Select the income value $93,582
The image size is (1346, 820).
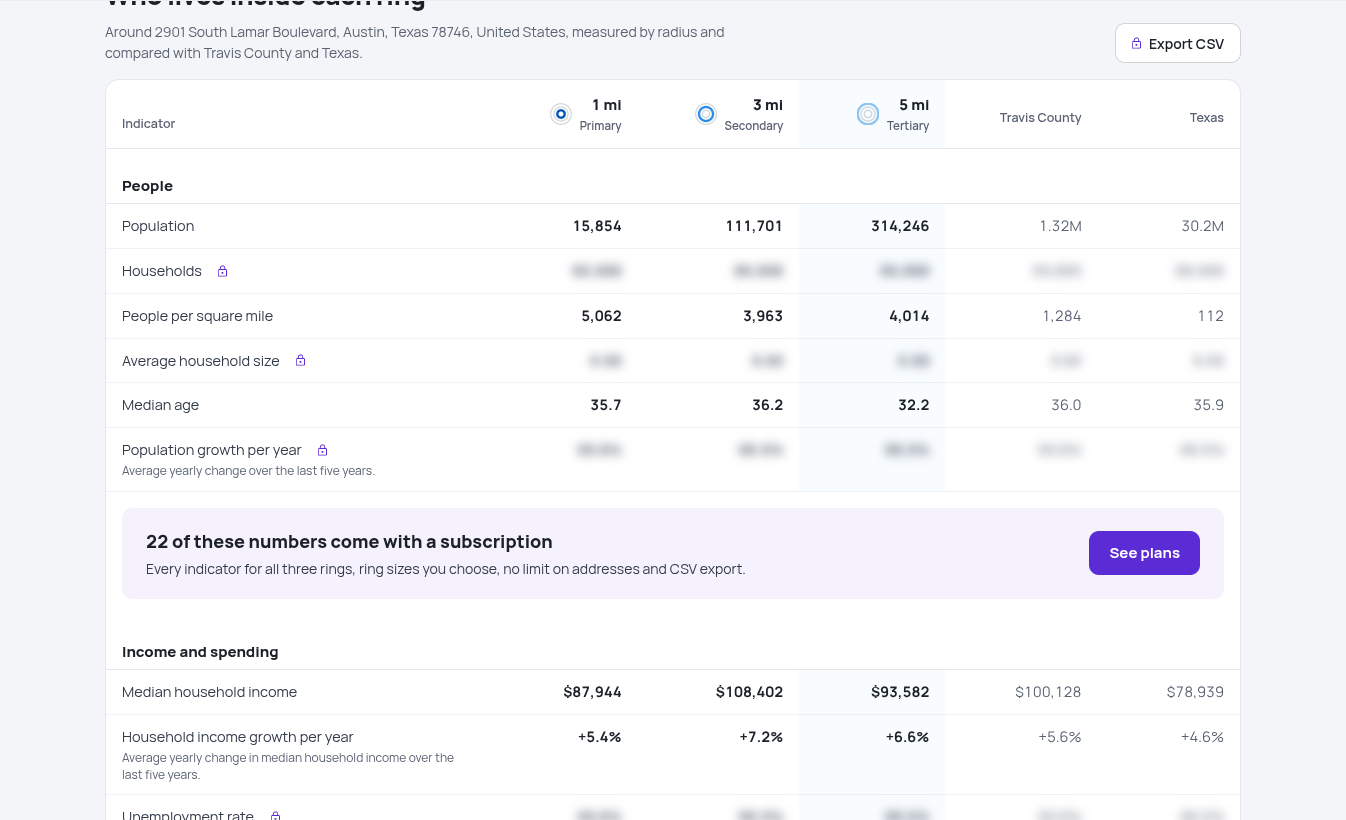pos(900,692)
